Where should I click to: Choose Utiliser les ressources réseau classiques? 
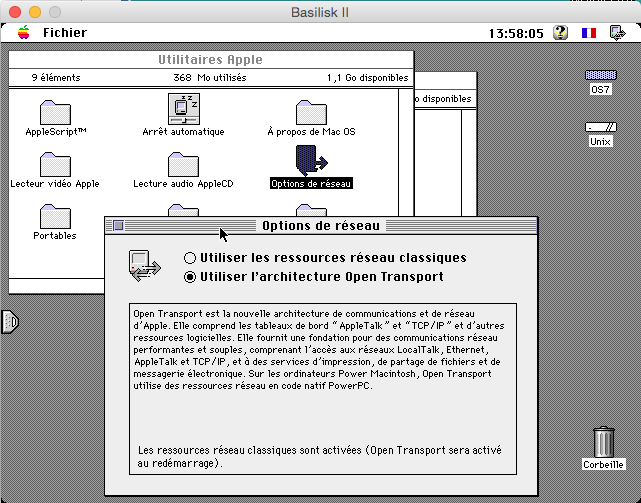325,258
